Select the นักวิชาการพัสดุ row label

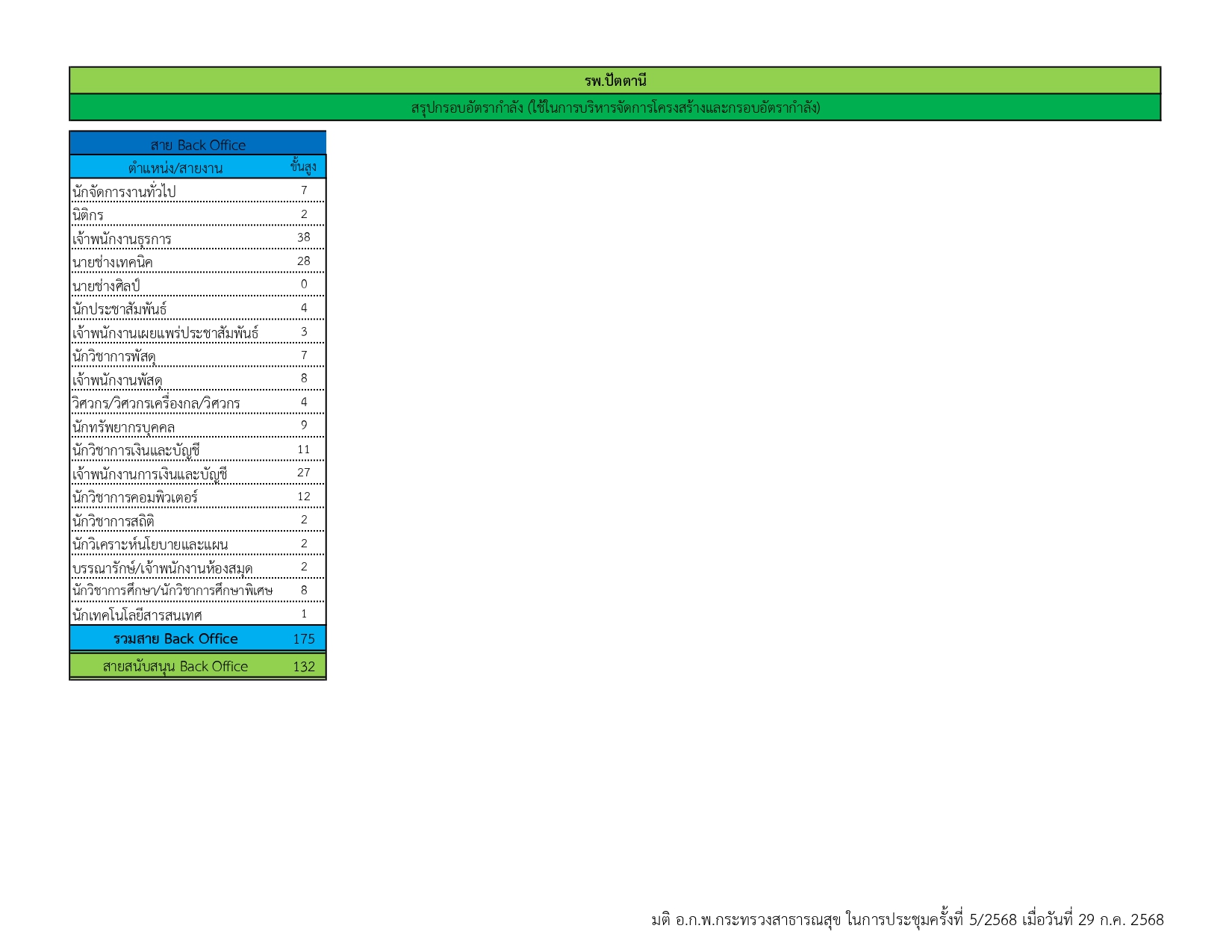114,357
